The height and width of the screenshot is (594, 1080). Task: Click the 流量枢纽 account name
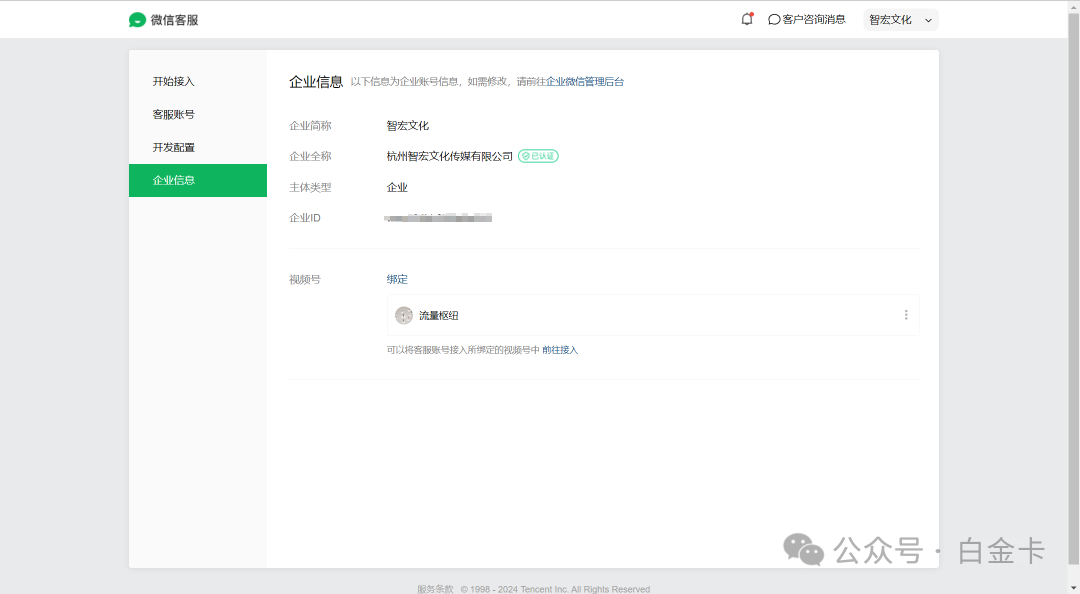[x=439, y=316]
